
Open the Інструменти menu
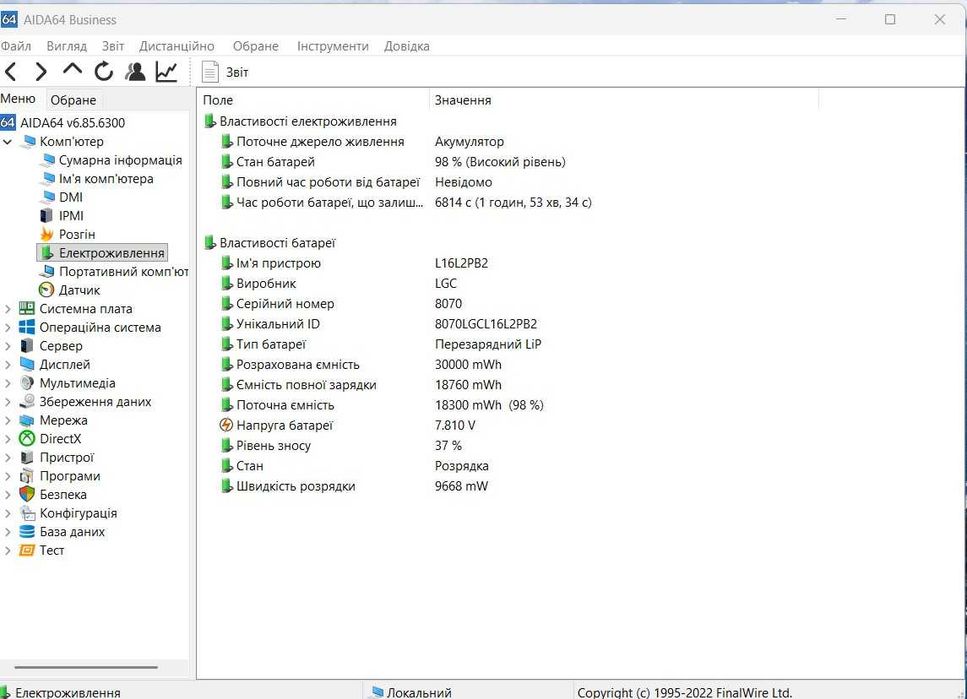pyautogui.click(x=332, y=46)
